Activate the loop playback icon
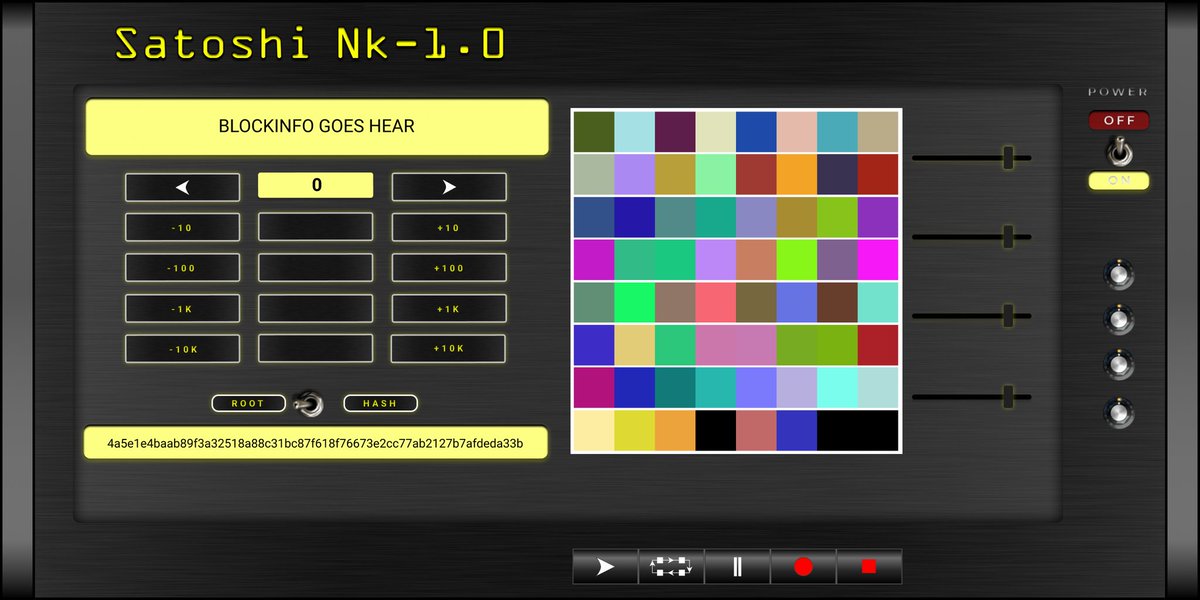 coord(670,566)
